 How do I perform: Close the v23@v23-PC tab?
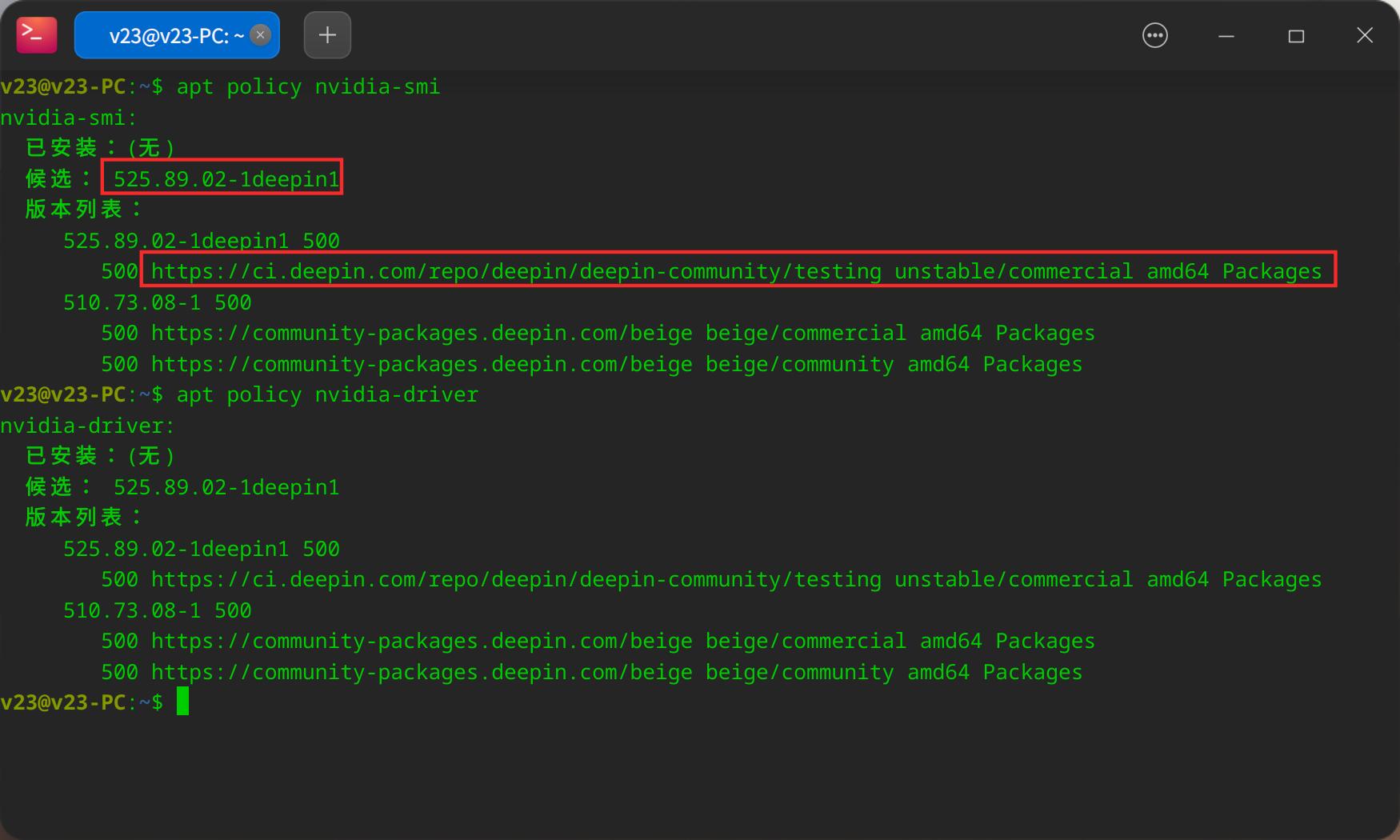tap(260, 34)
